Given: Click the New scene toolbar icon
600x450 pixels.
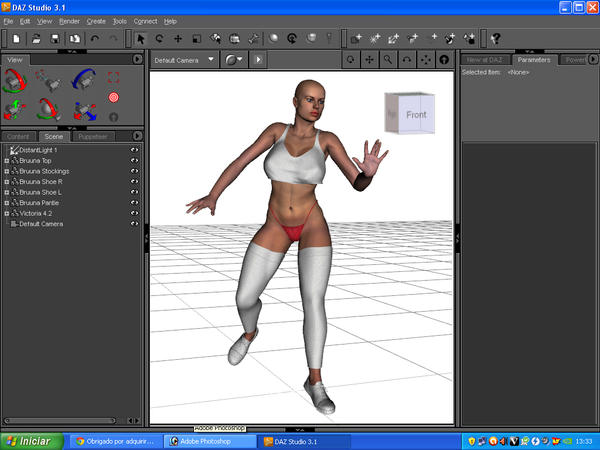Looking at the screenshot, I should coord(16,39).
